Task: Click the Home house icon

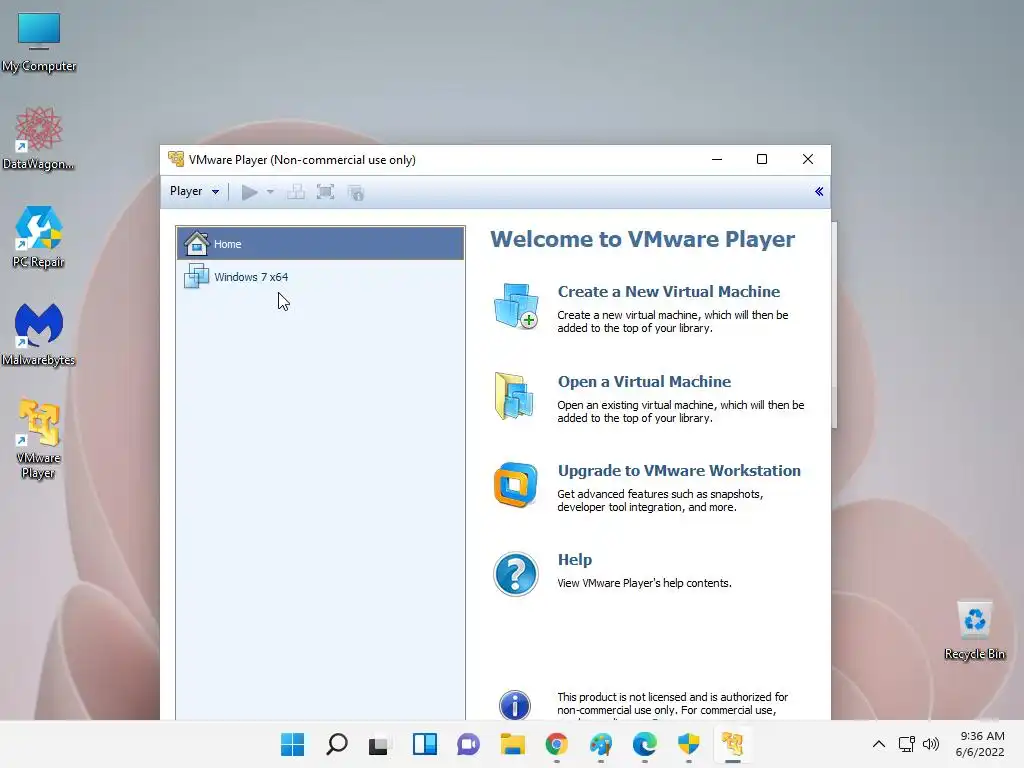Action: pos(196,243)
